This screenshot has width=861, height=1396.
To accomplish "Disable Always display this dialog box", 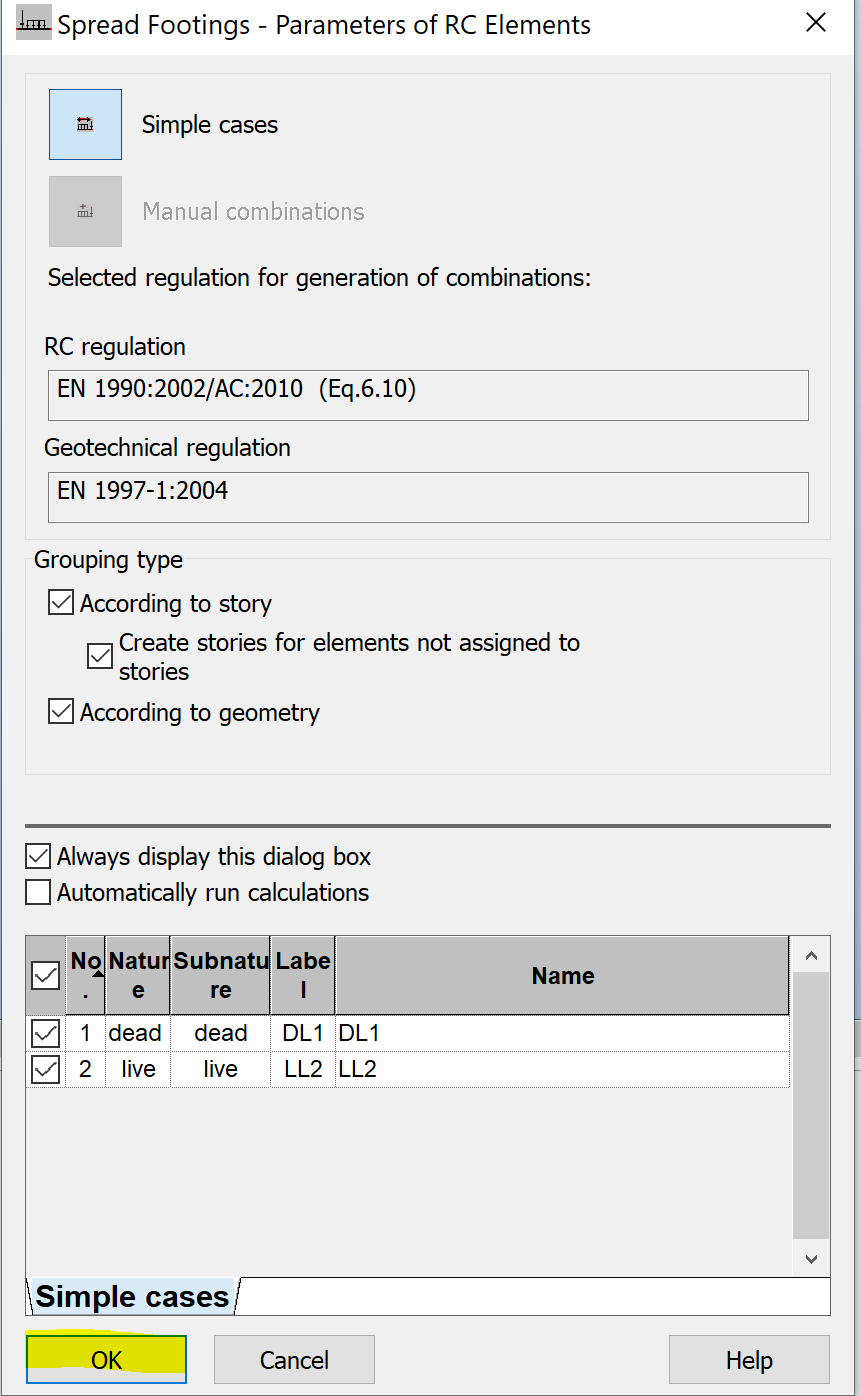I will tap(38, 856).
